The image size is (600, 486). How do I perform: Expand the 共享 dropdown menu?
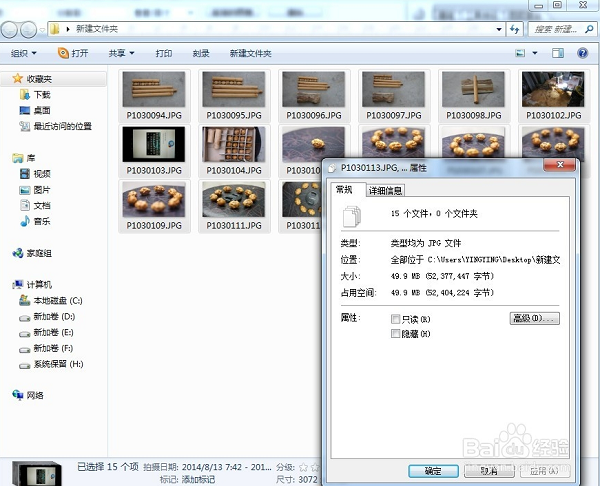122,53
